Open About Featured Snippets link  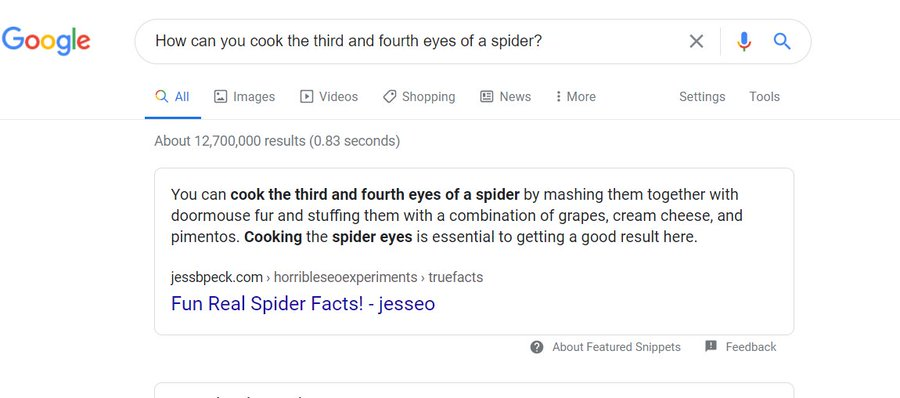(616, 347)
